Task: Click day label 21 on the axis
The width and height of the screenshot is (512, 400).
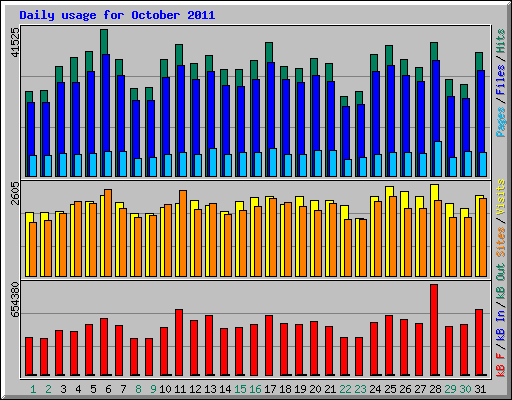Action: 330,389
